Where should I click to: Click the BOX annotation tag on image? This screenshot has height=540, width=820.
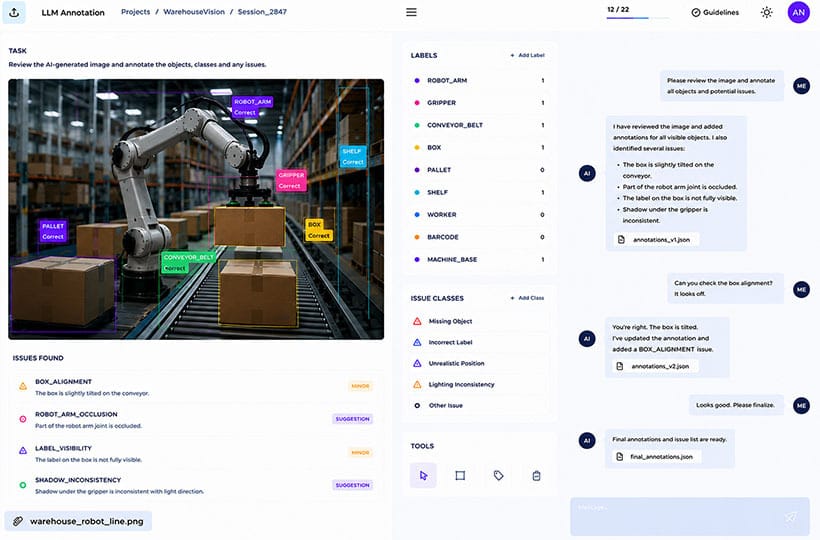click(x=318, y=230)
